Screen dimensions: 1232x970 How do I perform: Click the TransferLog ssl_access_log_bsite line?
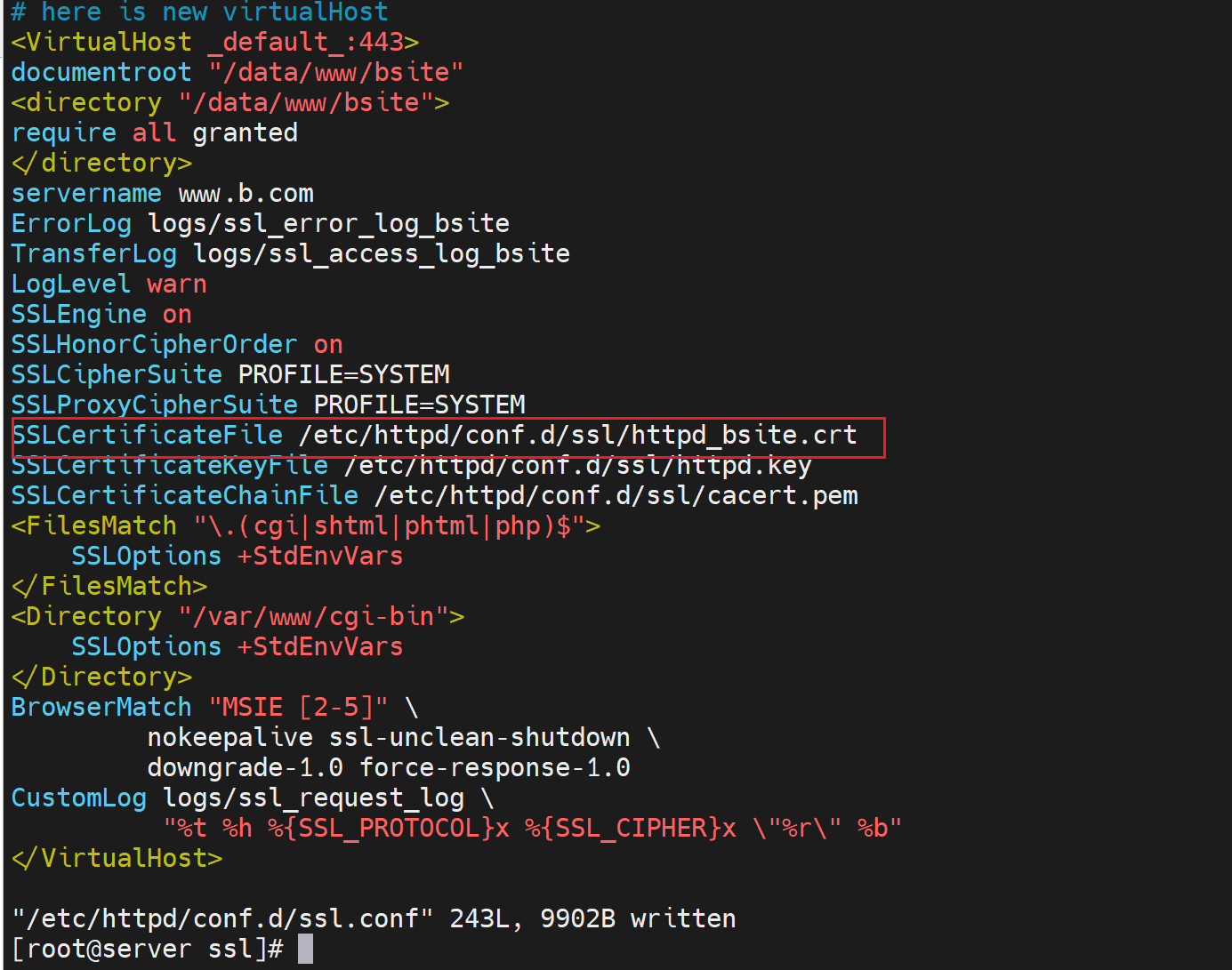(290, 254)
